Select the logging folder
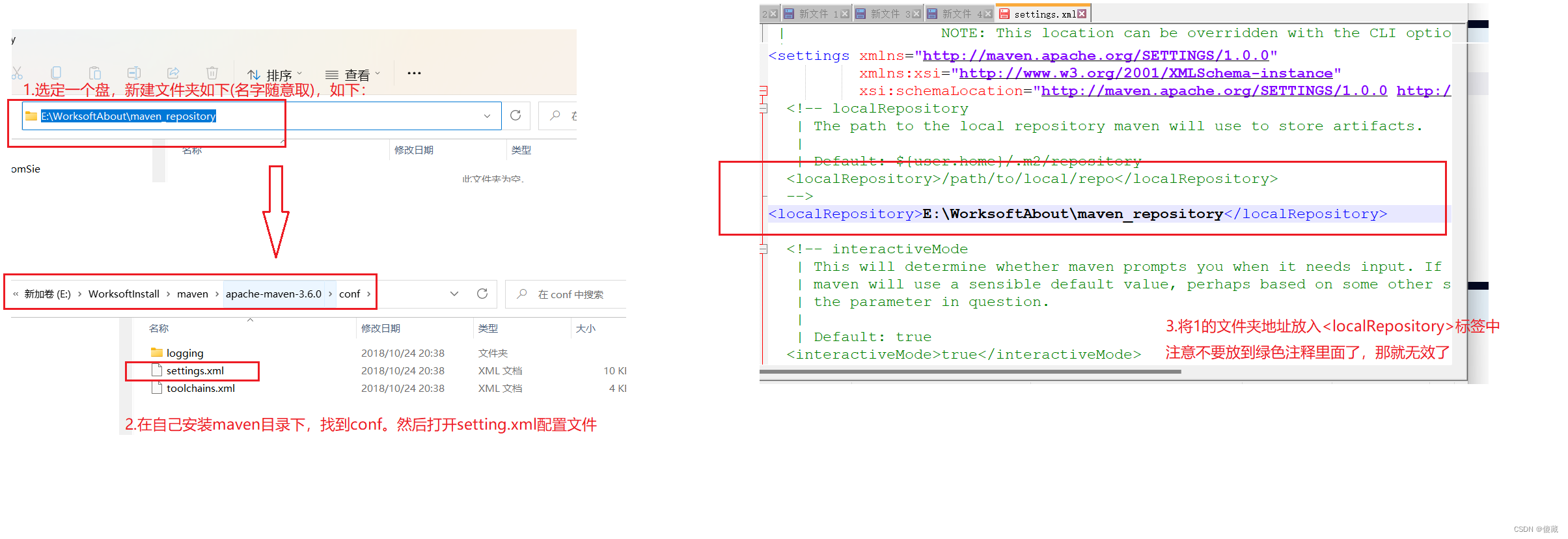The width and height of the screenshot is (1568, 539). (x=185, y=353)
